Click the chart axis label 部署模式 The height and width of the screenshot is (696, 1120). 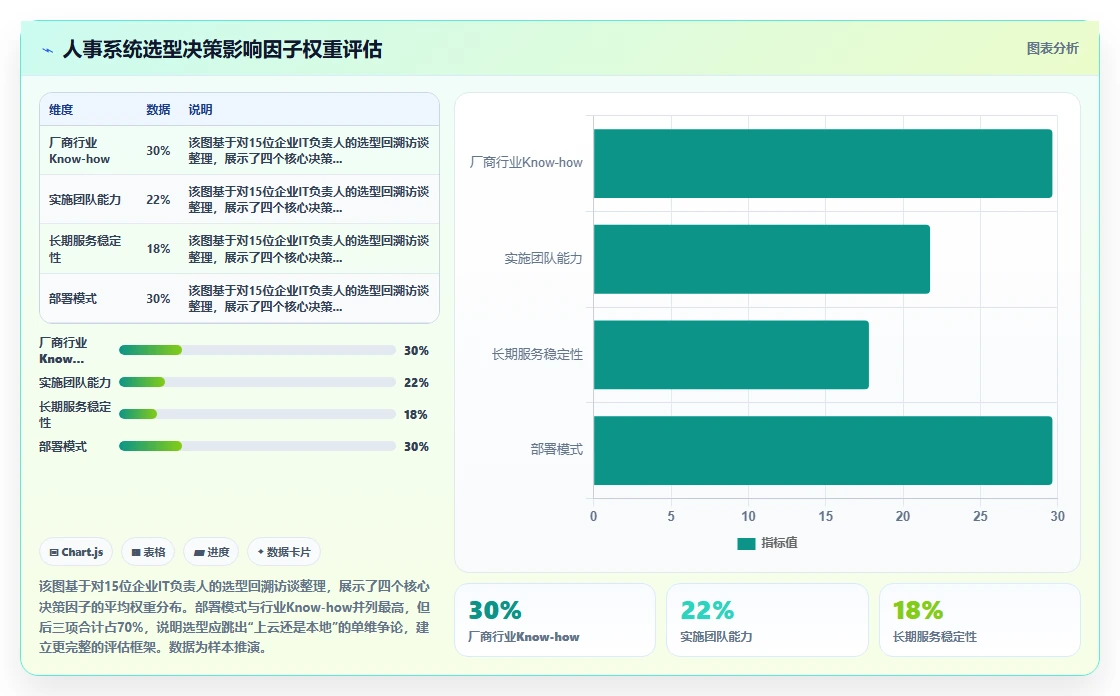tap(556, 449)
